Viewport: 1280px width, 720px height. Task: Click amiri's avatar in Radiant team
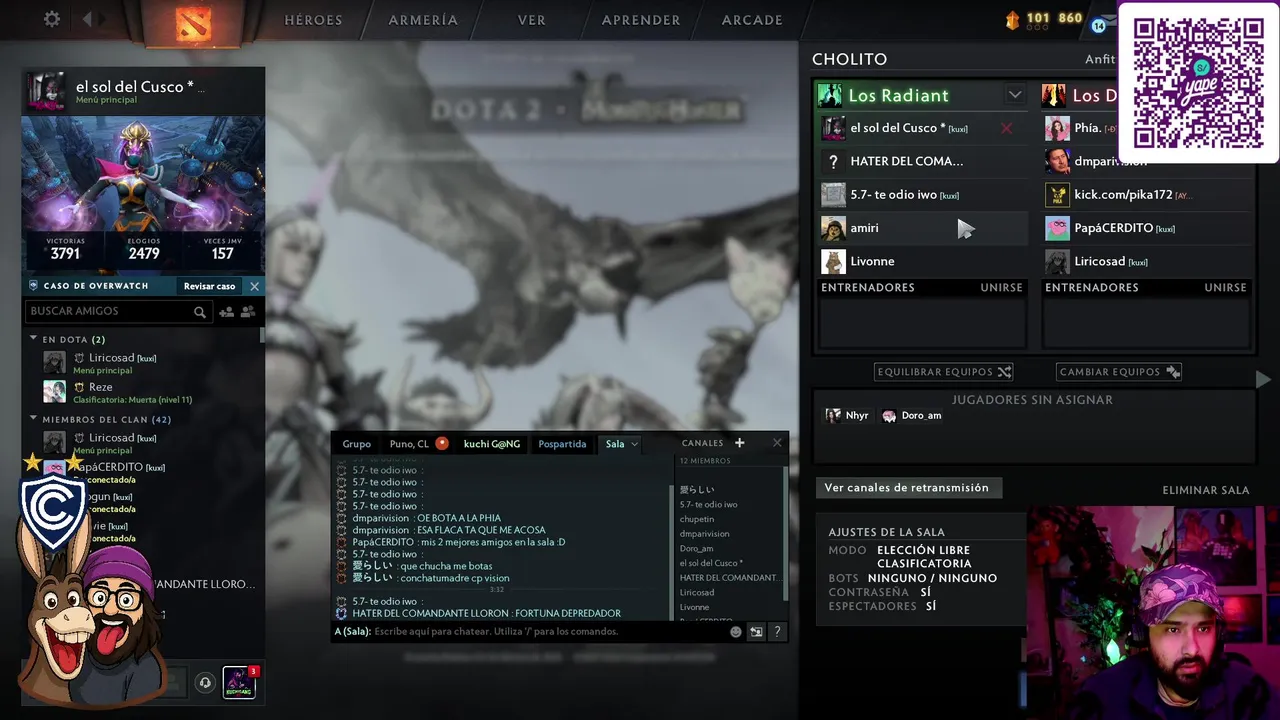pyautogui.click(x=833, y=228)
